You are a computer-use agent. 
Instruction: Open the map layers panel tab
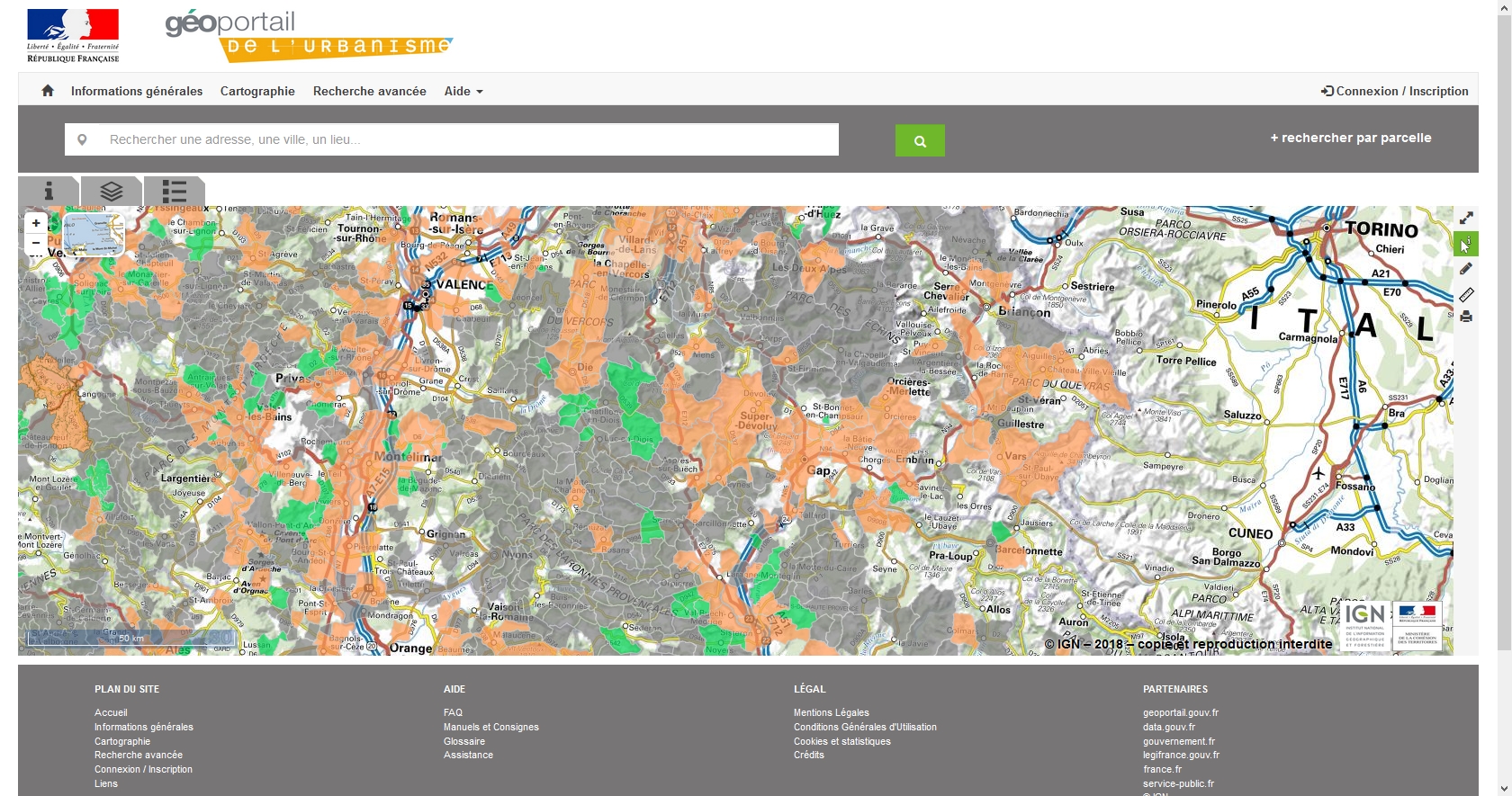pyautogui.click(x=112, y=191)
